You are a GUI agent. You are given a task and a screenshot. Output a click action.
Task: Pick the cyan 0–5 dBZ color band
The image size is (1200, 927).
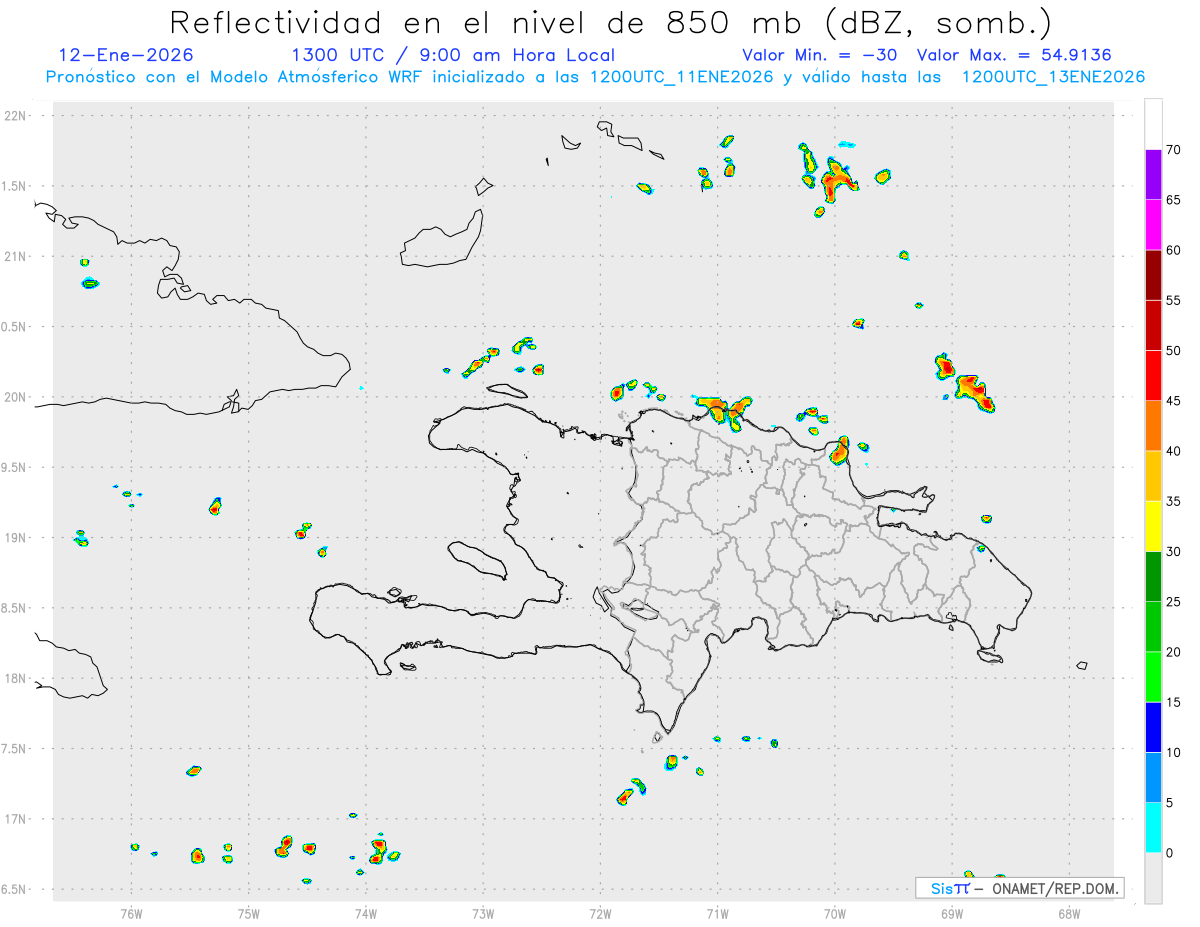(1153, 828)
